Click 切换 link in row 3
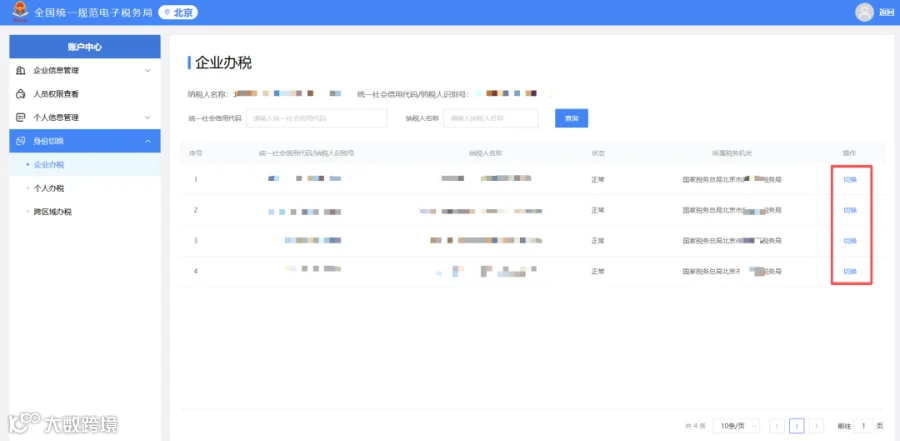This screenshot has width=900, height=441. 850,241
